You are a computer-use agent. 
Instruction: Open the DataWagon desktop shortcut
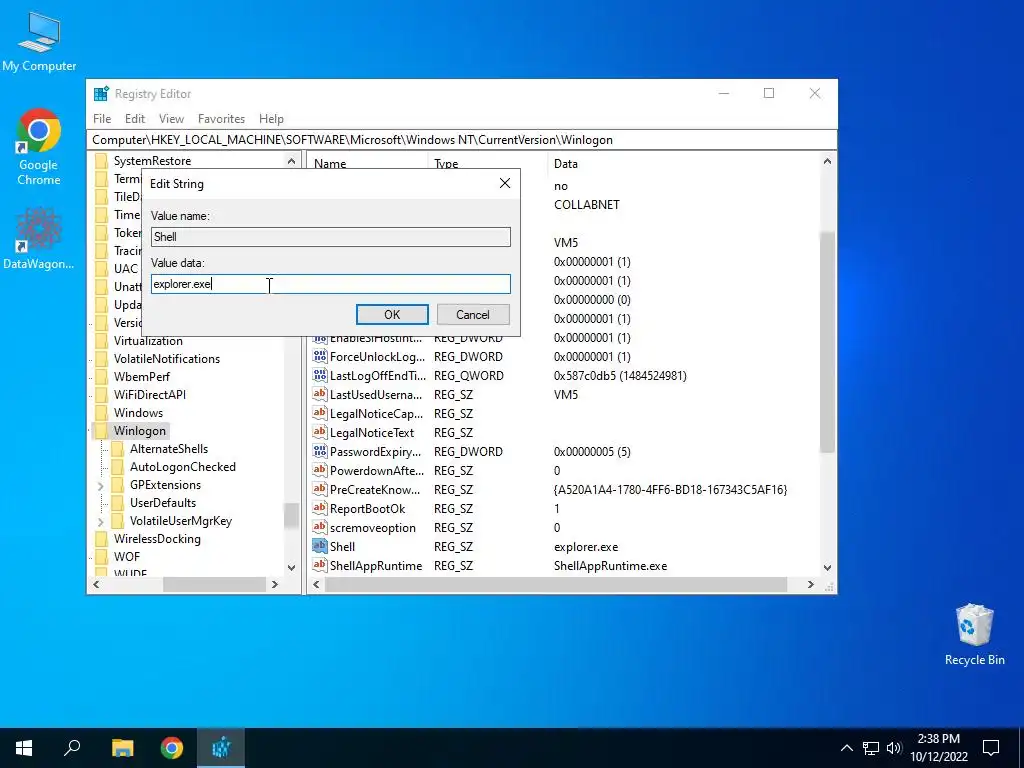(x=39, y=238)
